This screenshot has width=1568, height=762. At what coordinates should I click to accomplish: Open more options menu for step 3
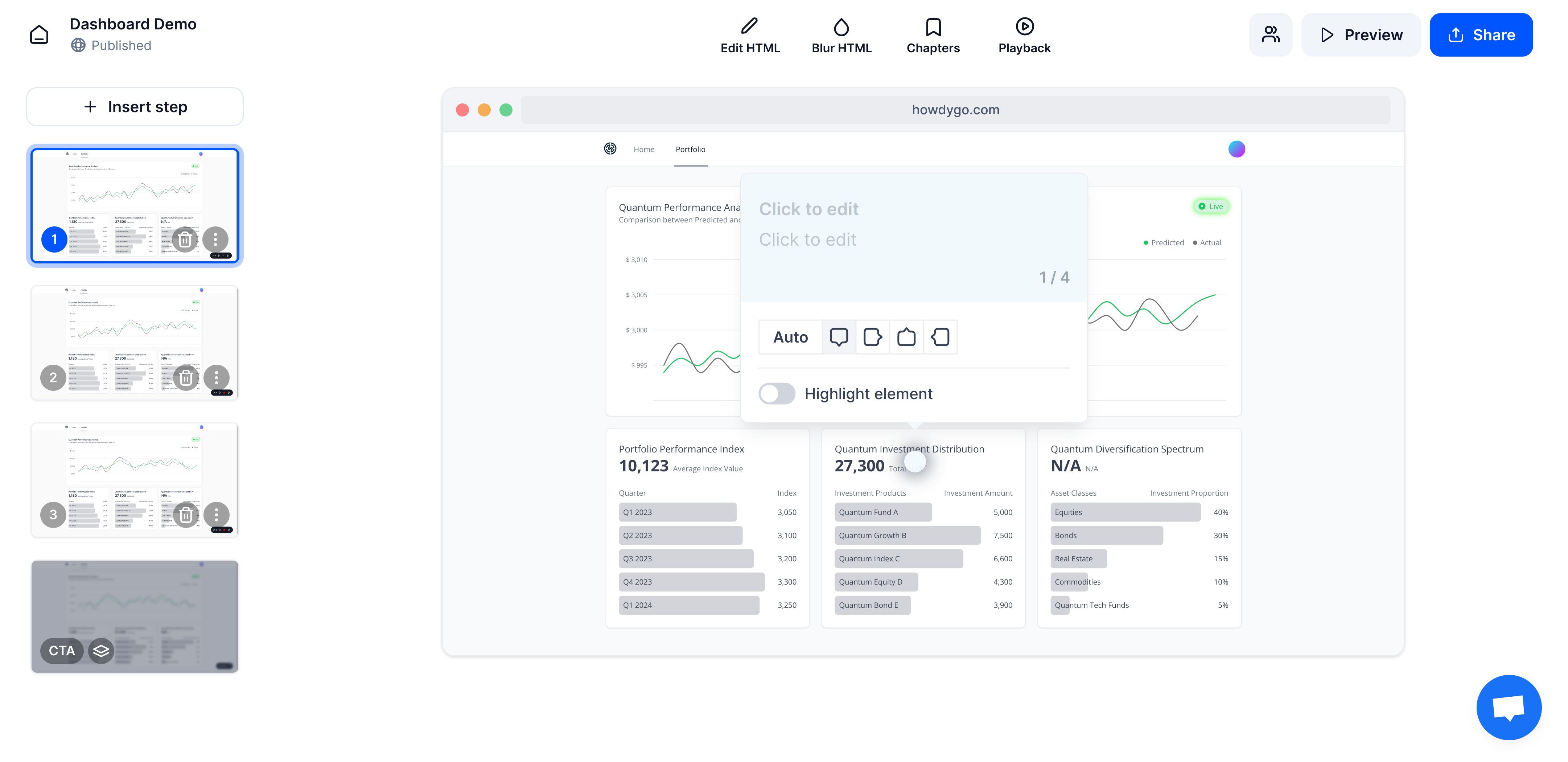point(216,515)
